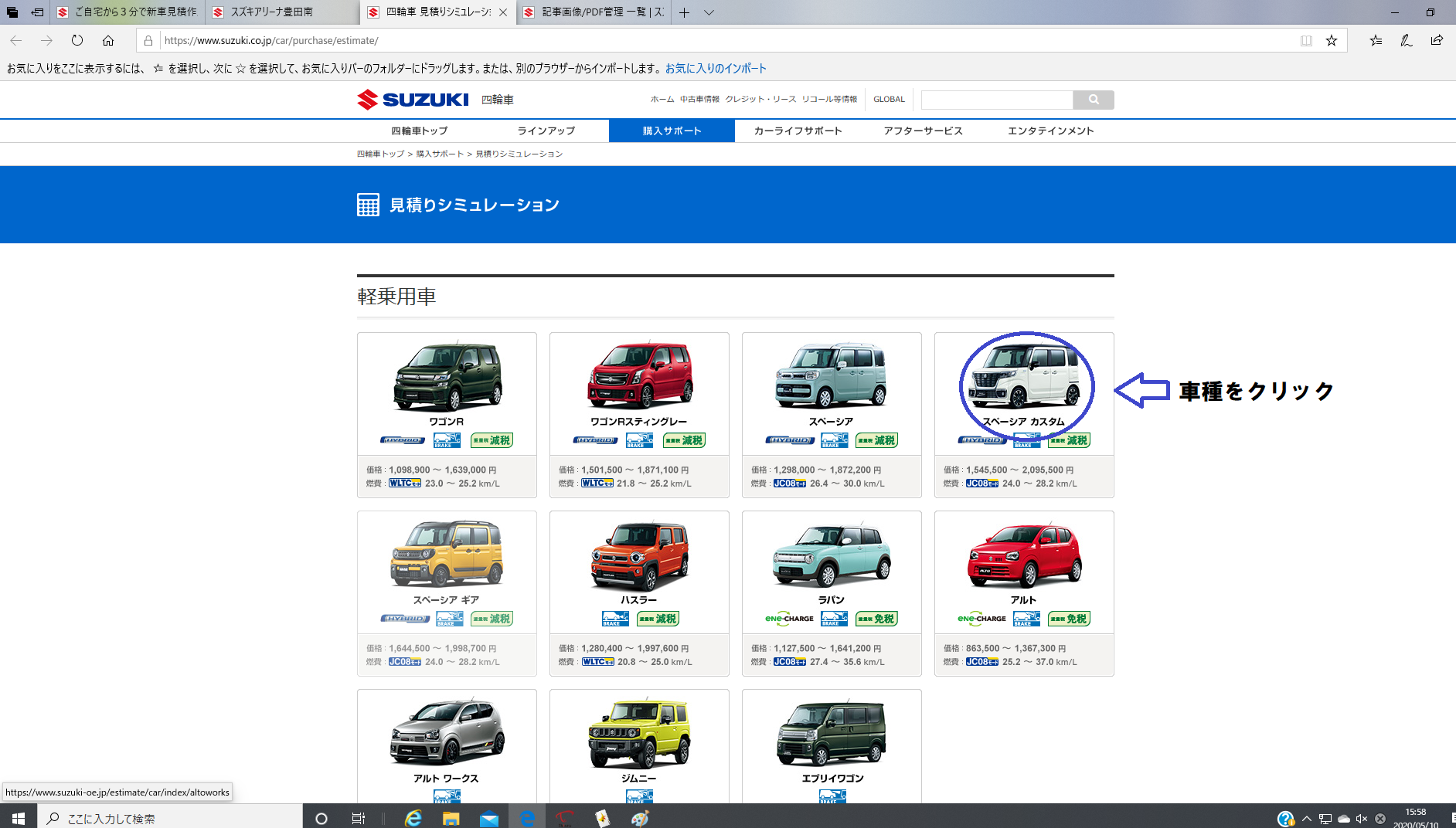Click the リコール等情報 header link

(x=829, y=99)
